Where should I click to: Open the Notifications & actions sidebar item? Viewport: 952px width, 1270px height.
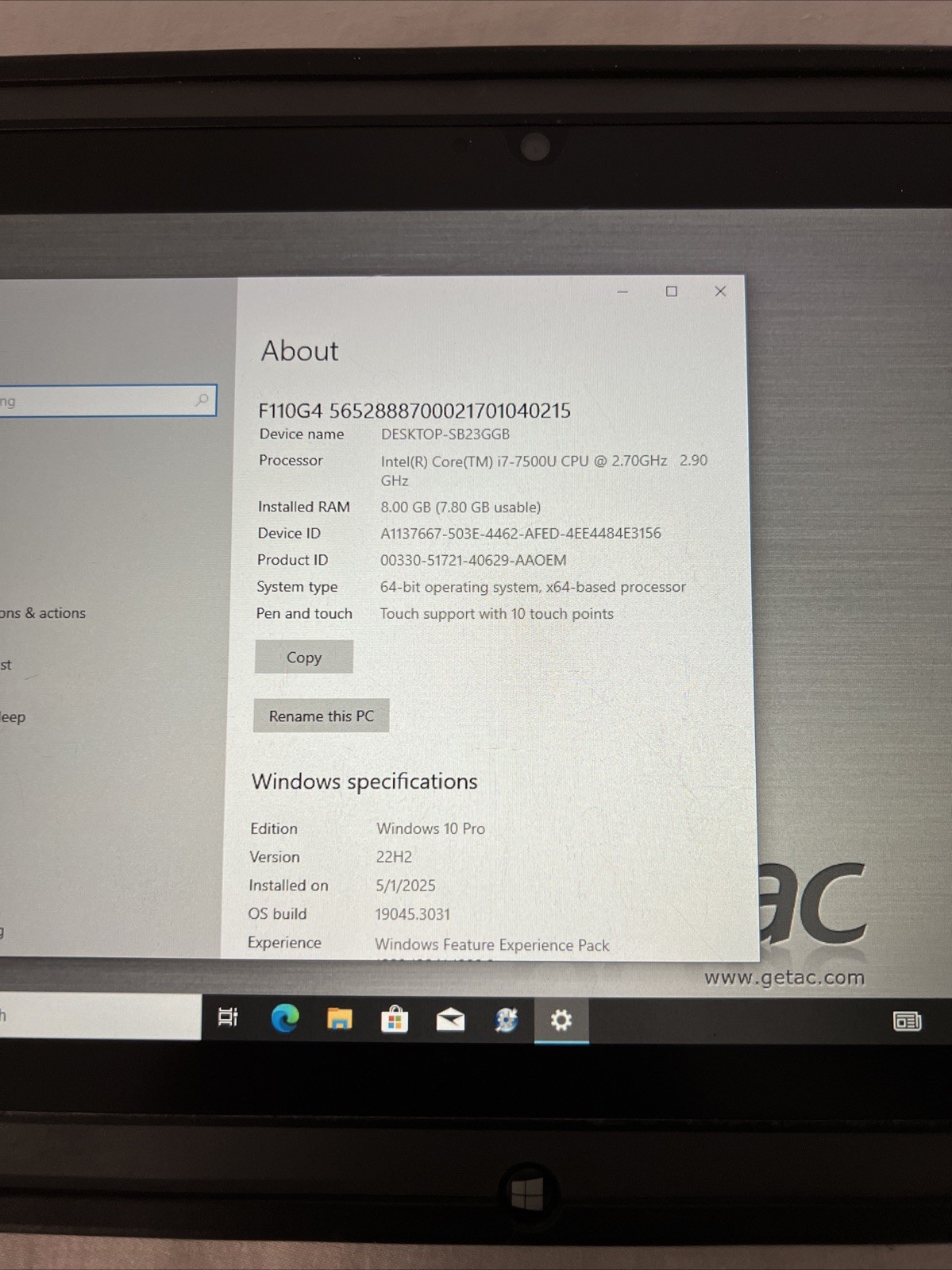43,613
